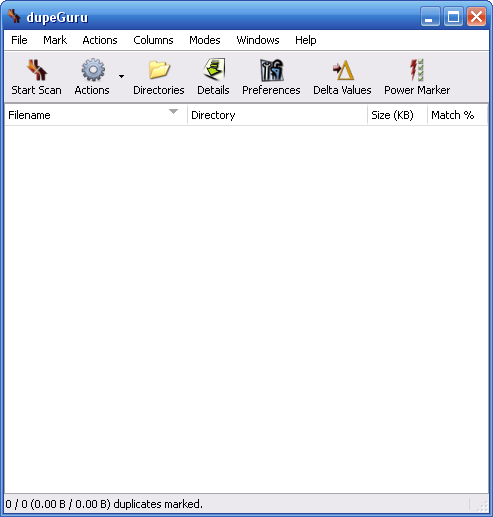Click the Actions gear icon

(x=93, y=70)
